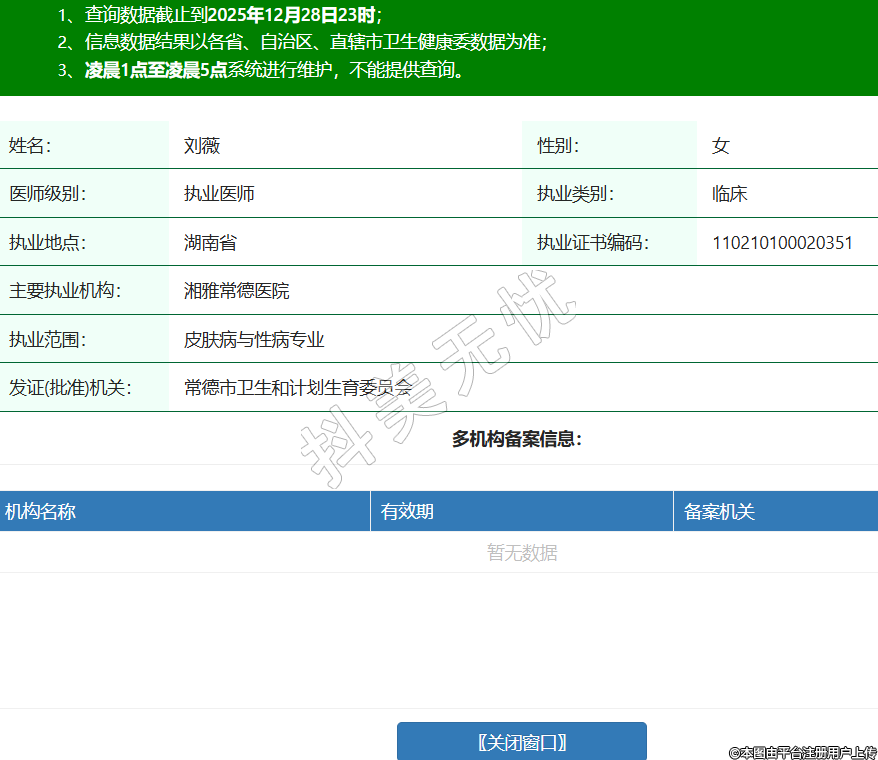The image size is (878, 760).
Task: Click the name value 刘薇
Action: coord(202,146)
